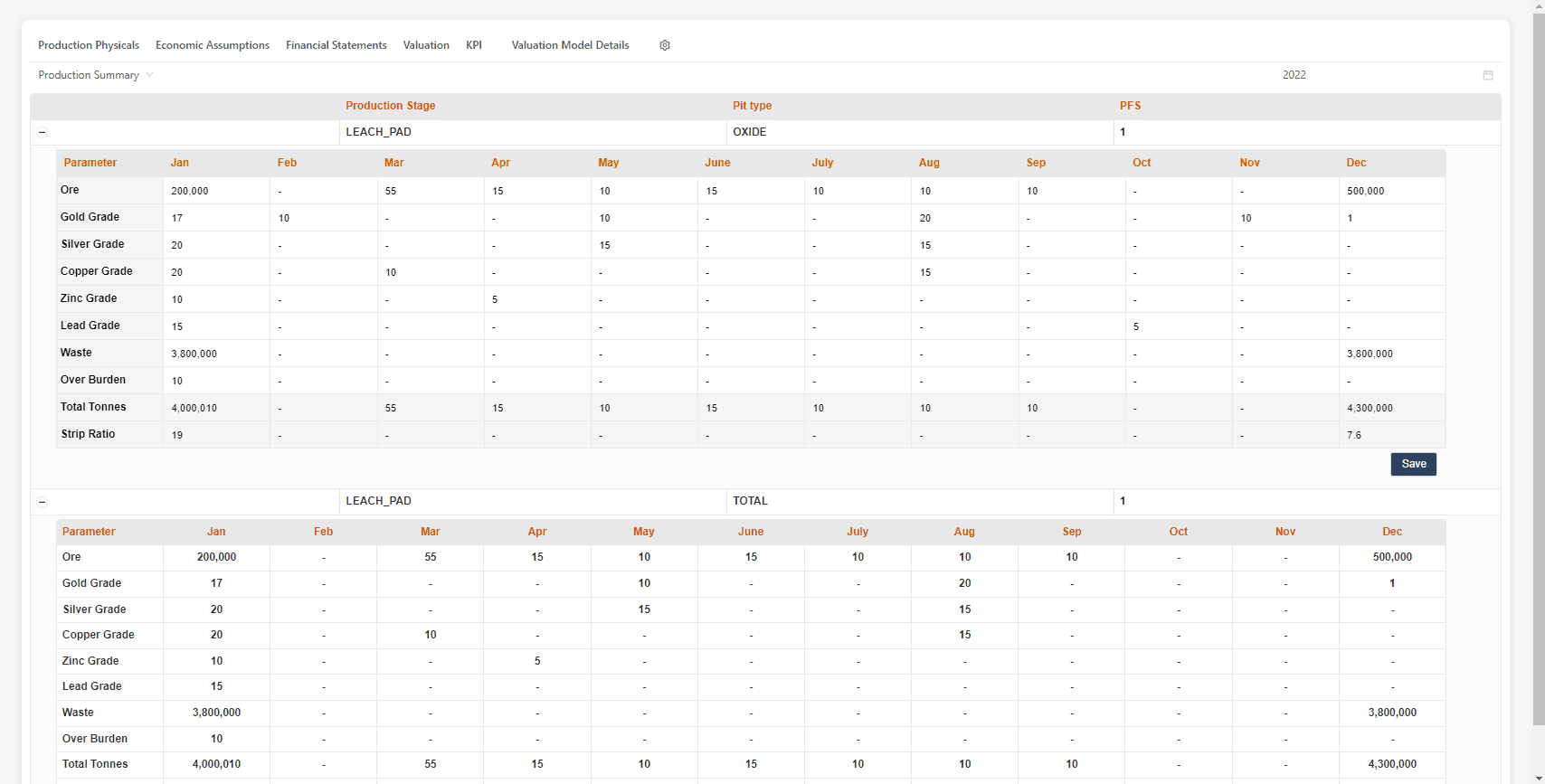Click the scrollbar up arrow

pyautogui.click(x=1539, y=5)
